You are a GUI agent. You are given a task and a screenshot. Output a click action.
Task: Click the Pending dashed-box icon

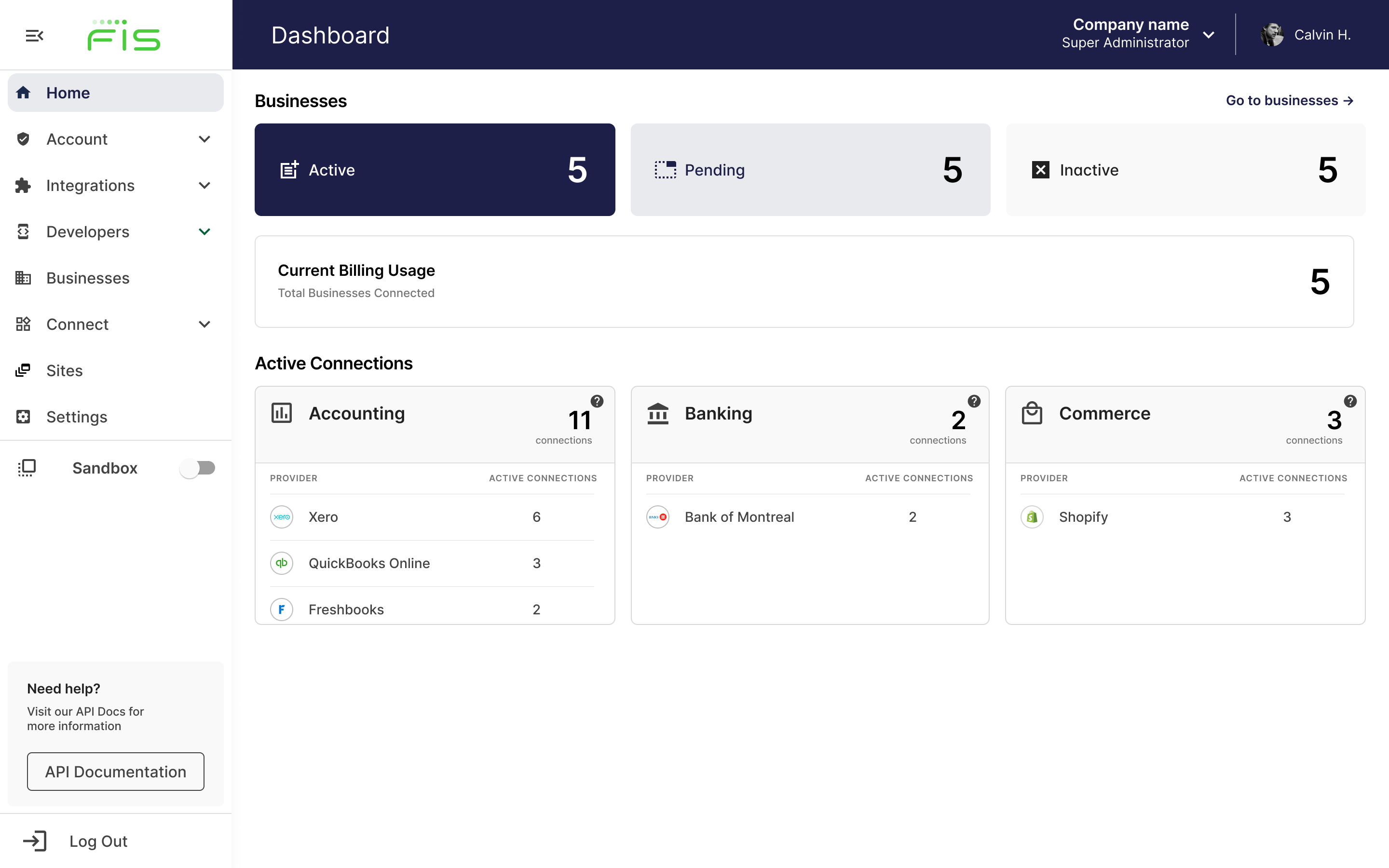pos(665,169)
